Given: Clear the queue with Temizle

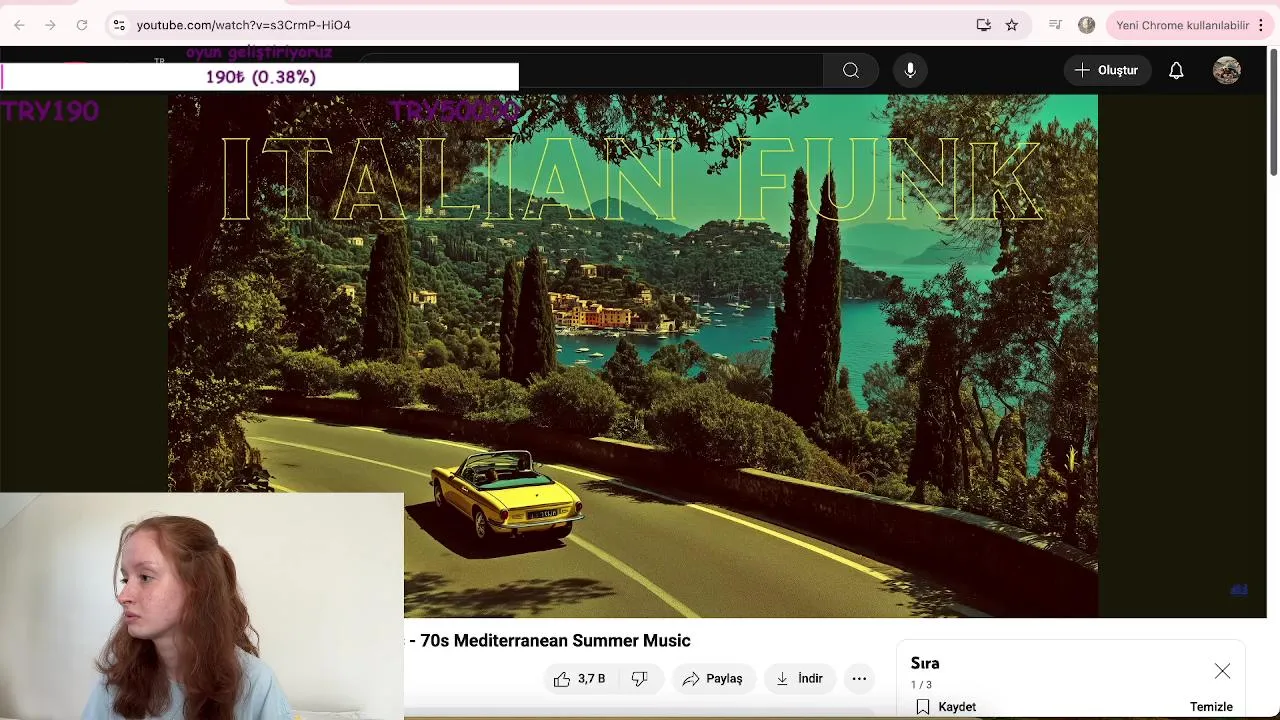Looking at the screenshot, I should [1211, 707].
